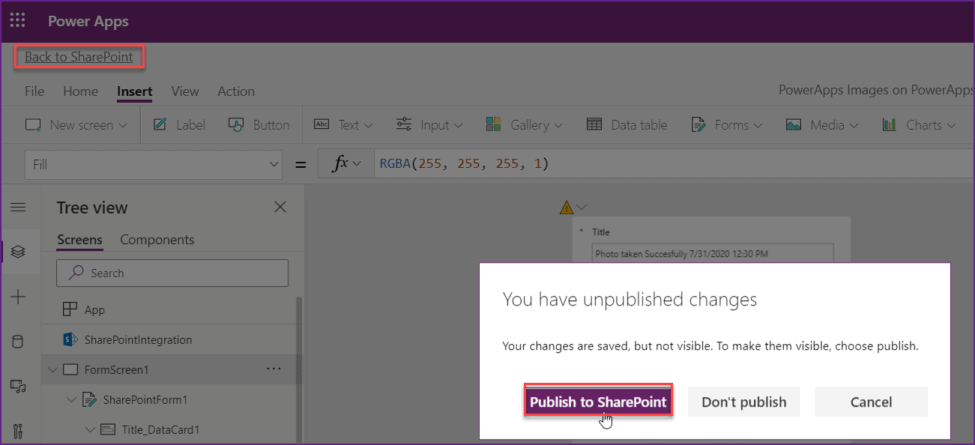Screen dimensions: 975x445
Task: Open the Gallery dropdown in ribbon
Action: [x=524, y=125]
